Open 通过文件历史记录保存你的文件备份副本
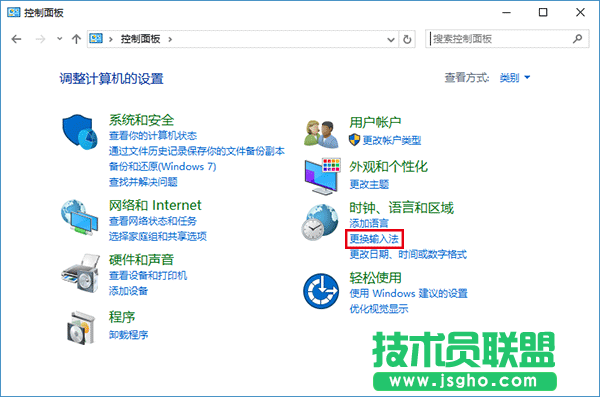600x397 pixels. [x=197, y=151]
